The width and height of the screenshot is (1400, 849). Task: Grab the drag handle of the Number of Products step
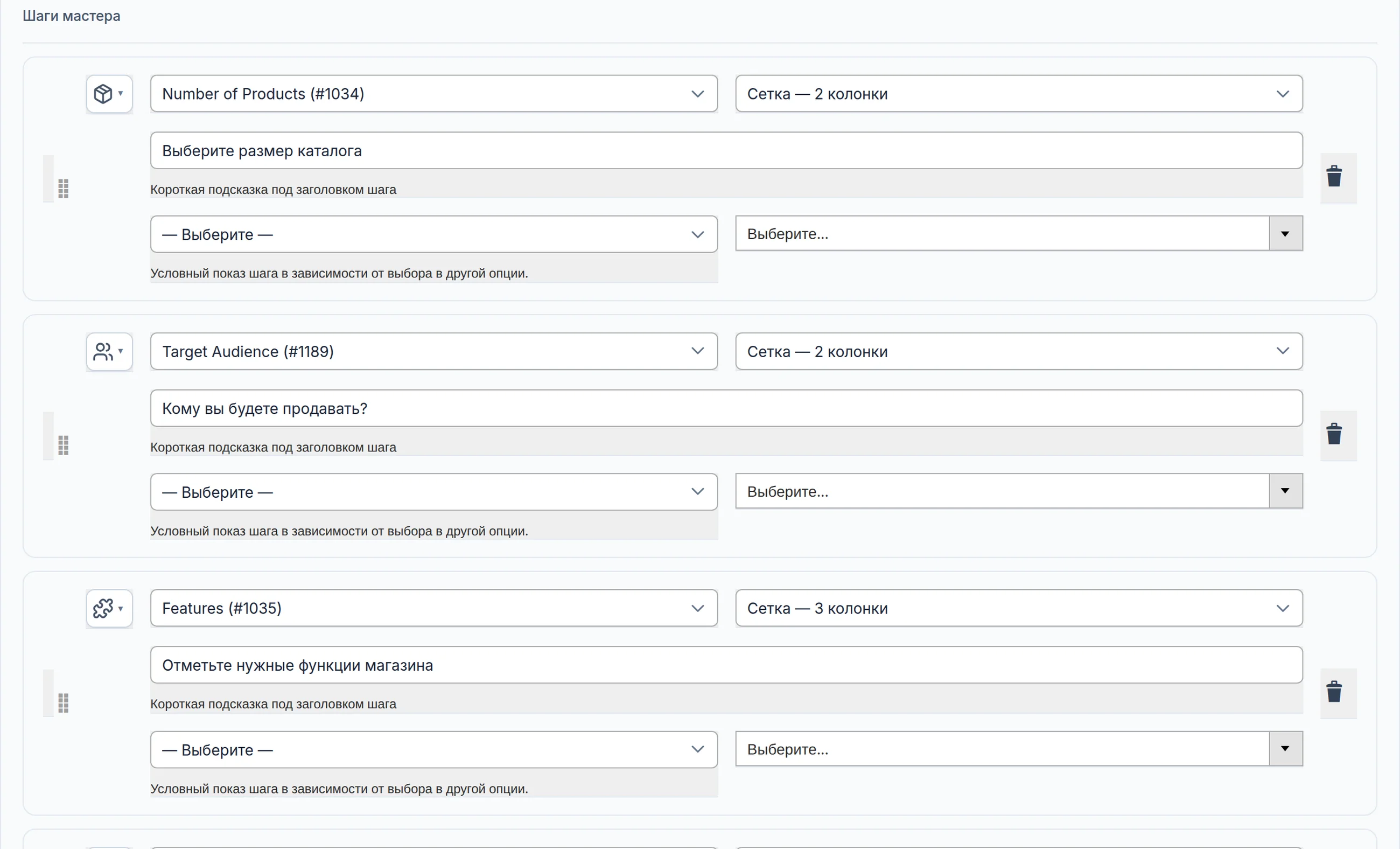(x=63, y=188)
